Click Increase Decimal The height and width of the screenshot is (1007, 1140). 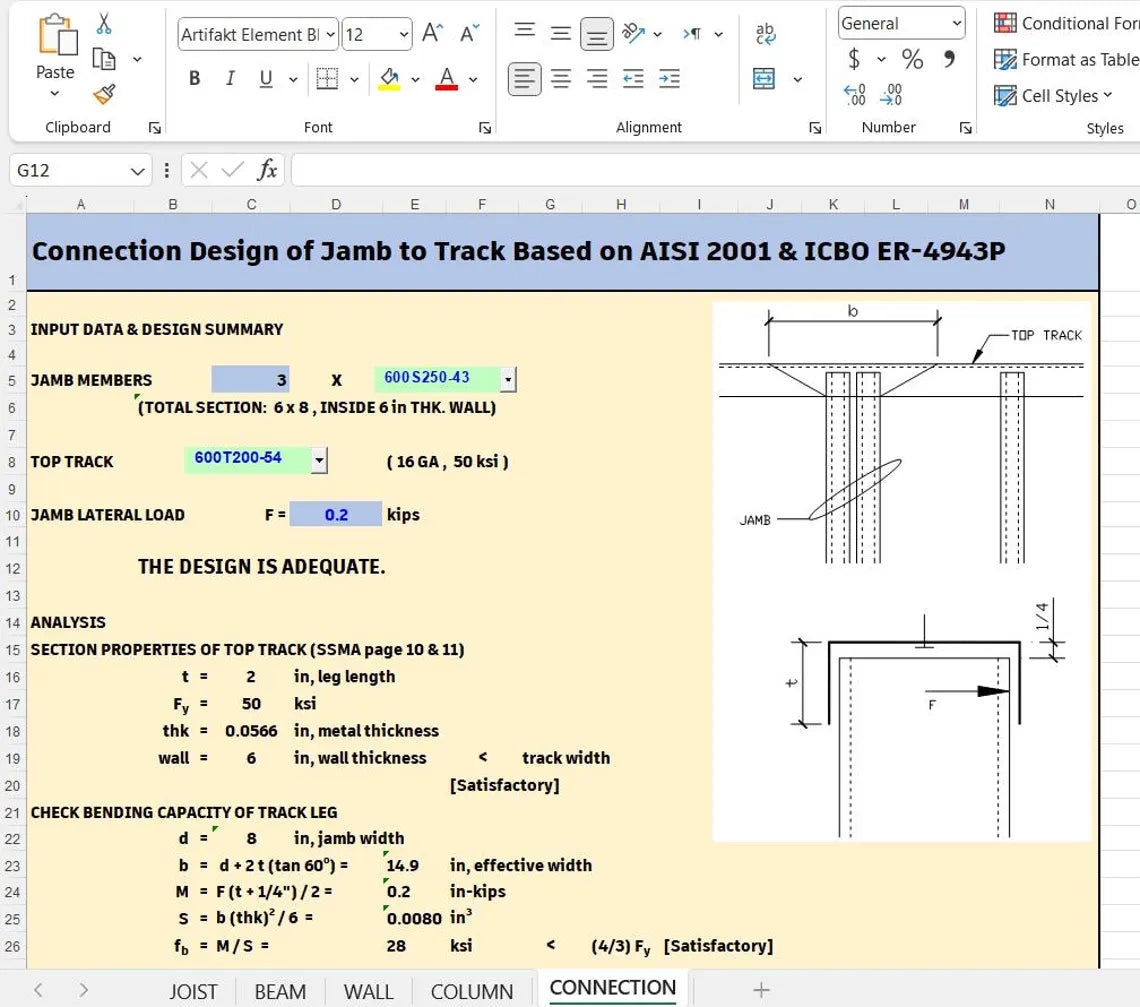click(x=854, y=95)
